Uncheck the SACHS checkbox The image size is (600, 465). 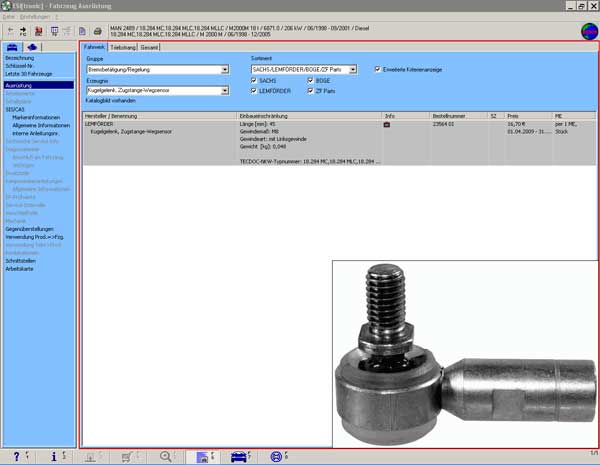254,80
